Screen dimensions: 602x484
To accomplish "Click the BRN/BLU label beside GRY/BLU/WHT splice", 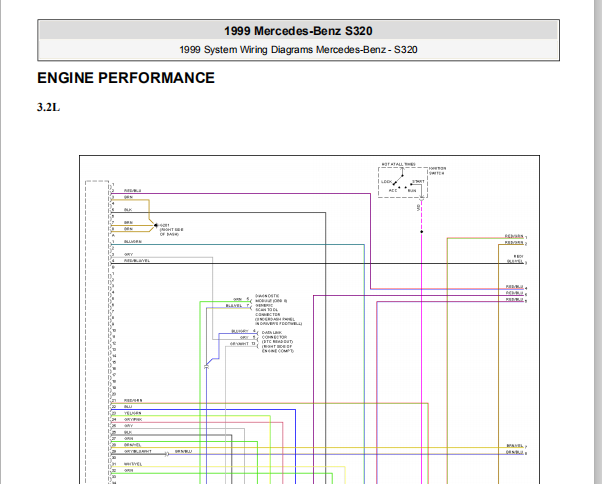I will 183,452.
